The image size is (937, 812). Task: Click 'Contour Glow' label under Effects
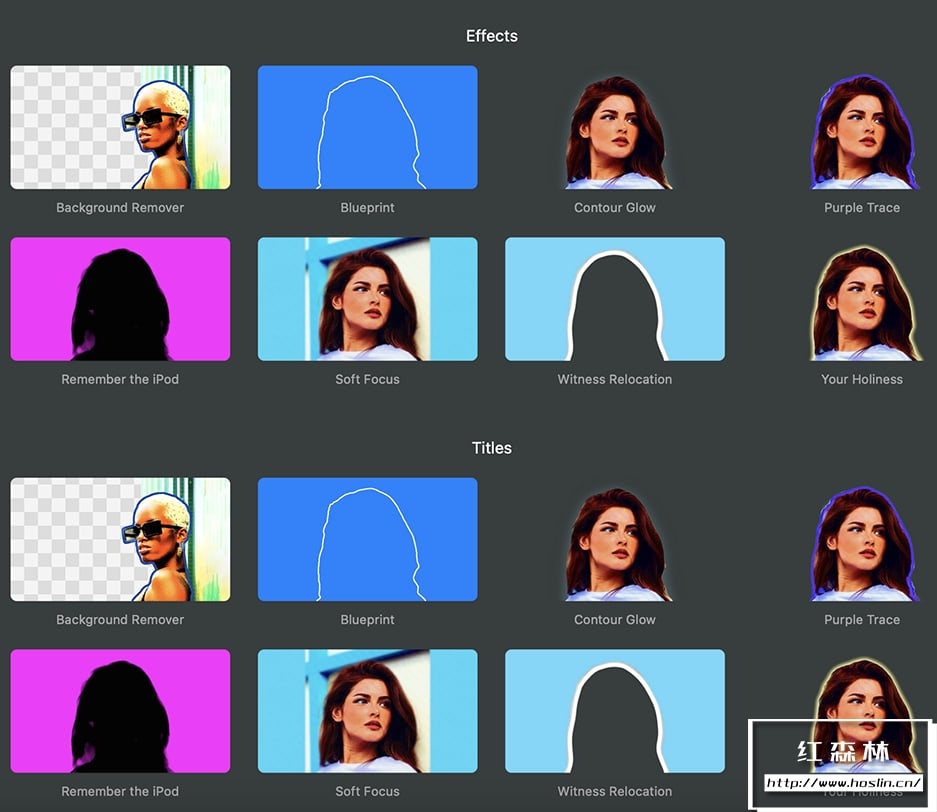(x=615, y=207)
